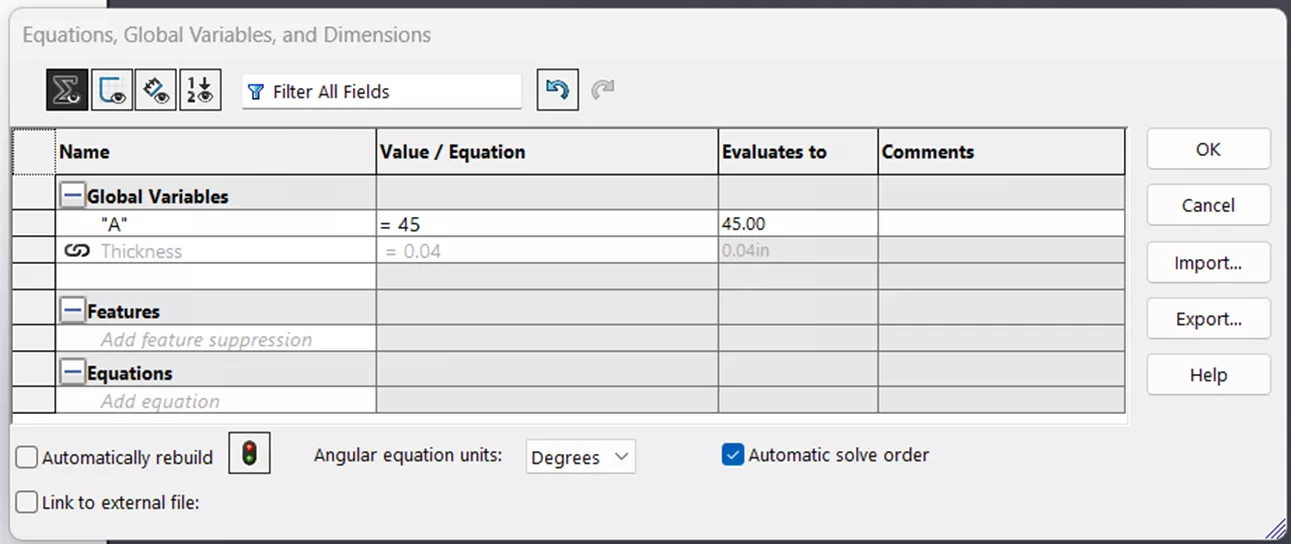Select the Equation View sigma icon
1291x544 pixels.
(67, 91)
